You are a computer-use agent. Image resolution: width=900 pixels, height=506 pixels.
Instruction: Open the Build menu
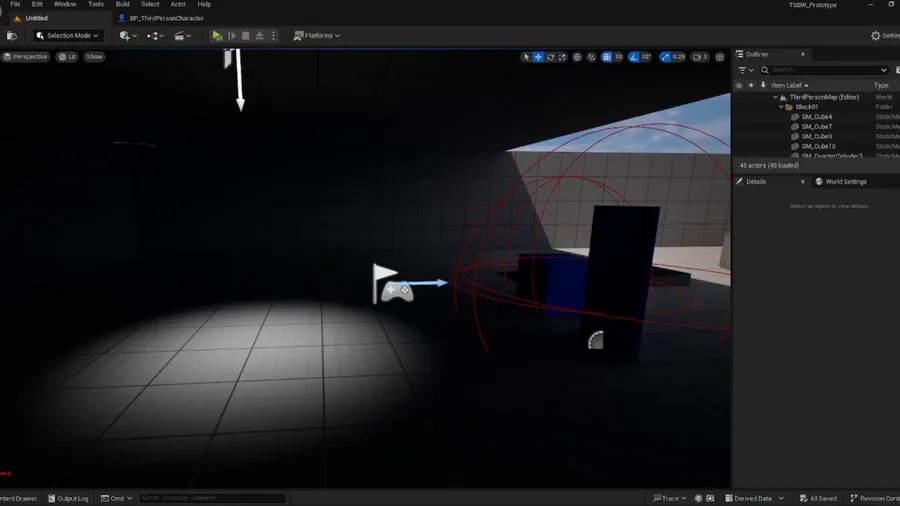pyautogui.click(x=122, y=4)
